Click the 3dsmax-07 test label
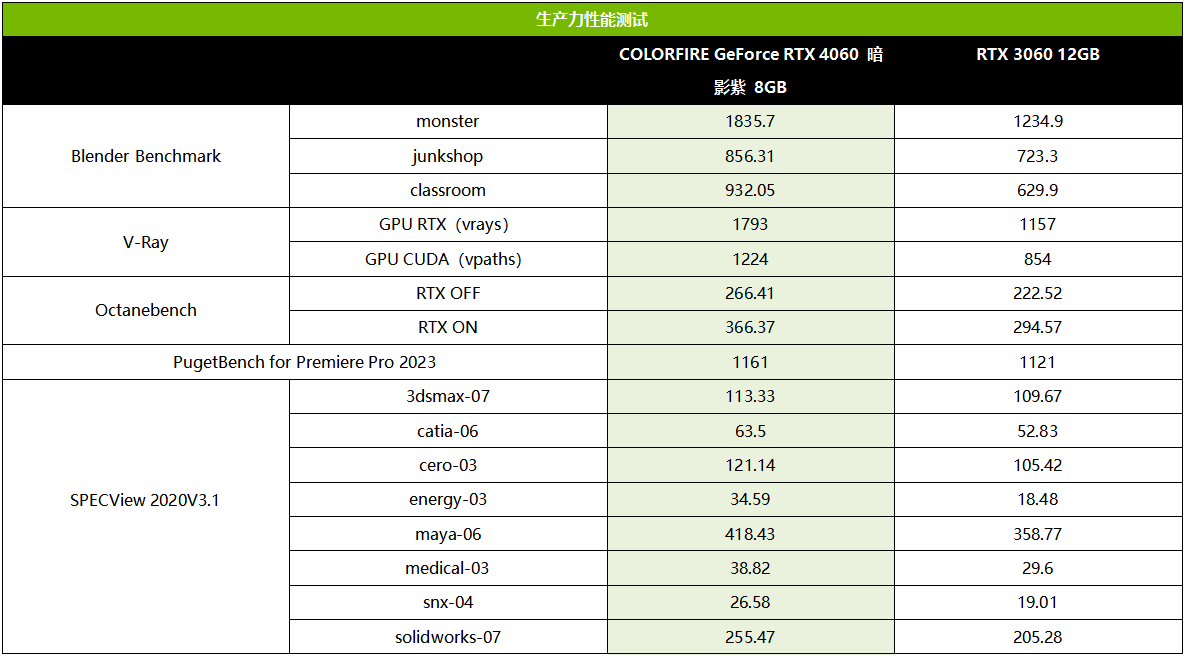This screenshot has width=1186, height=656. [x=448, y=396]
